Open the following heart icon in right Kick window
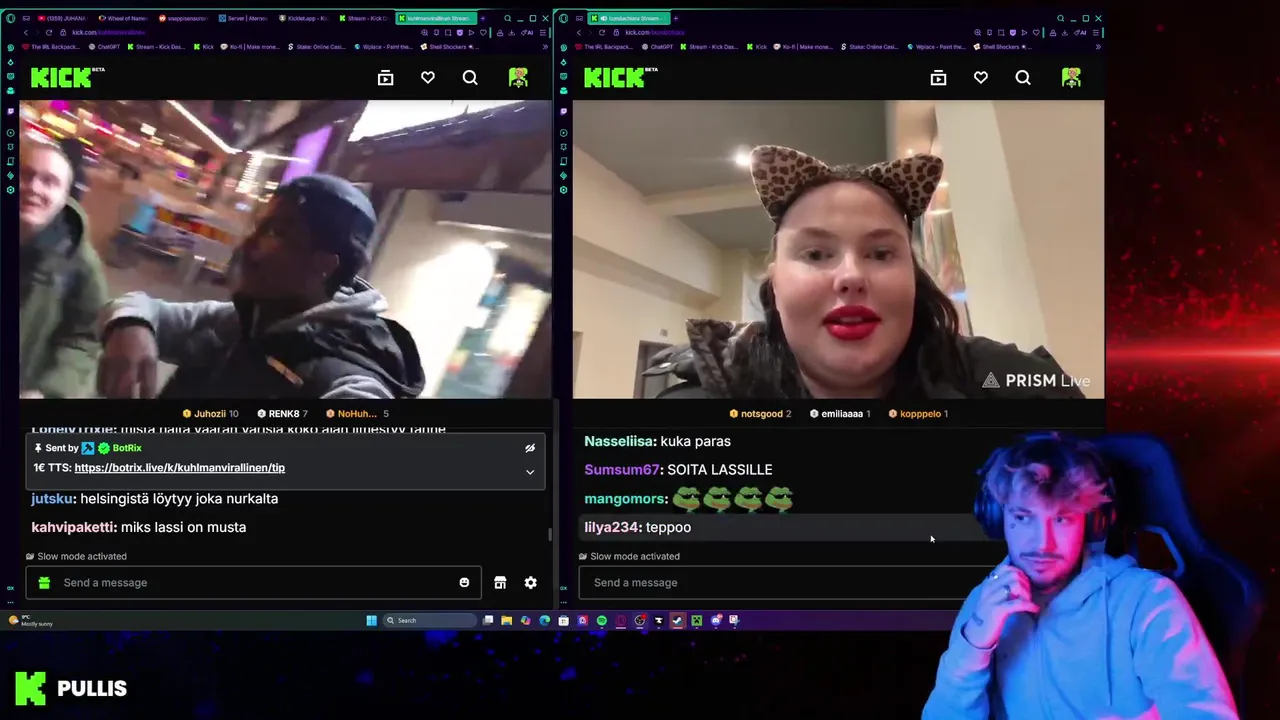1280x720 pixels. click(981, 78)
